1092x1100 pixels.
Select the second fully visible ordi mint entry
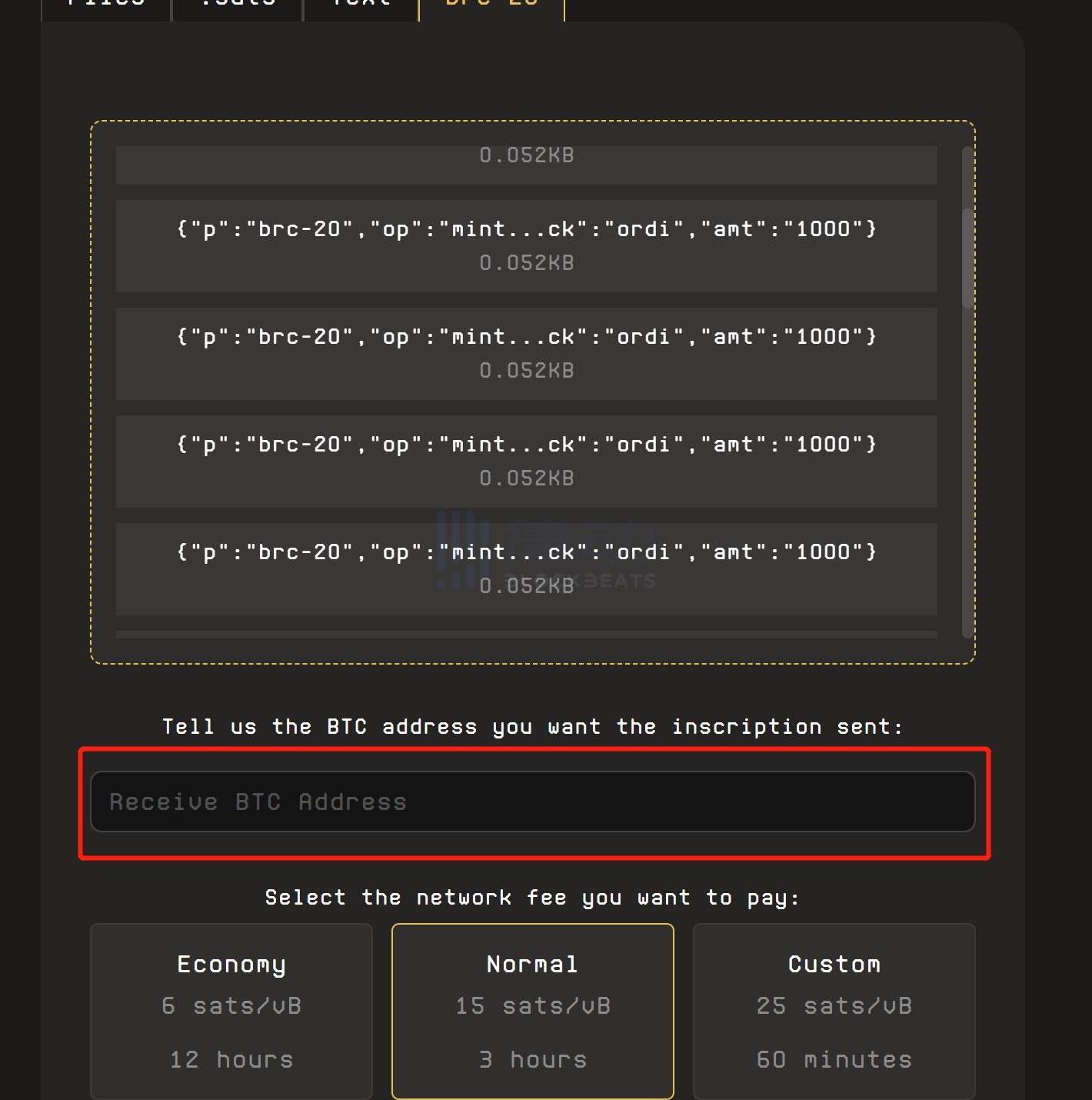(526, 353)
